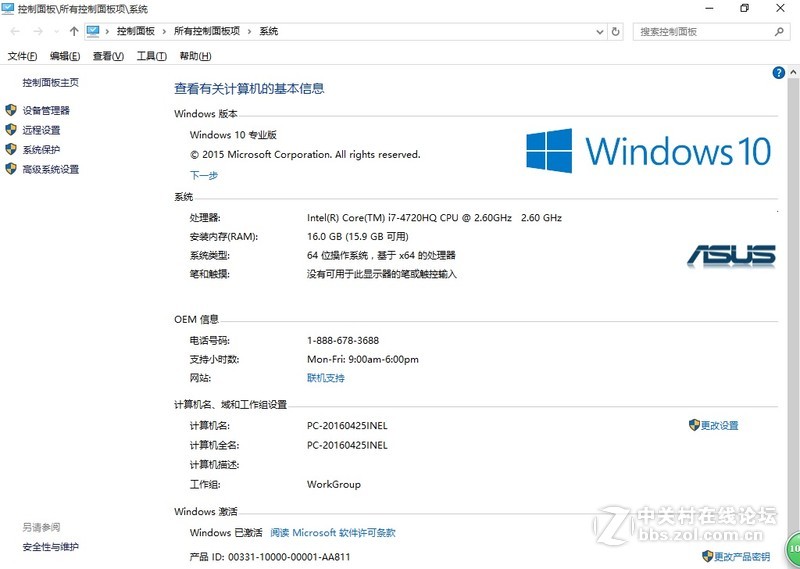Click the window icon in the title bar
The height and width of the screenshot is (569, 800).
[8, 9]
